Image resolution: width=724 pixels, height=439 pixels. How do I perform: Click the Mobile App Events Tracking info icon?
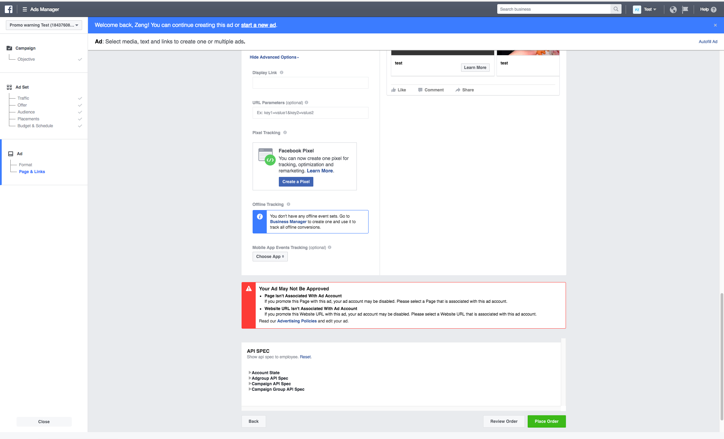[x=329, y=247]
